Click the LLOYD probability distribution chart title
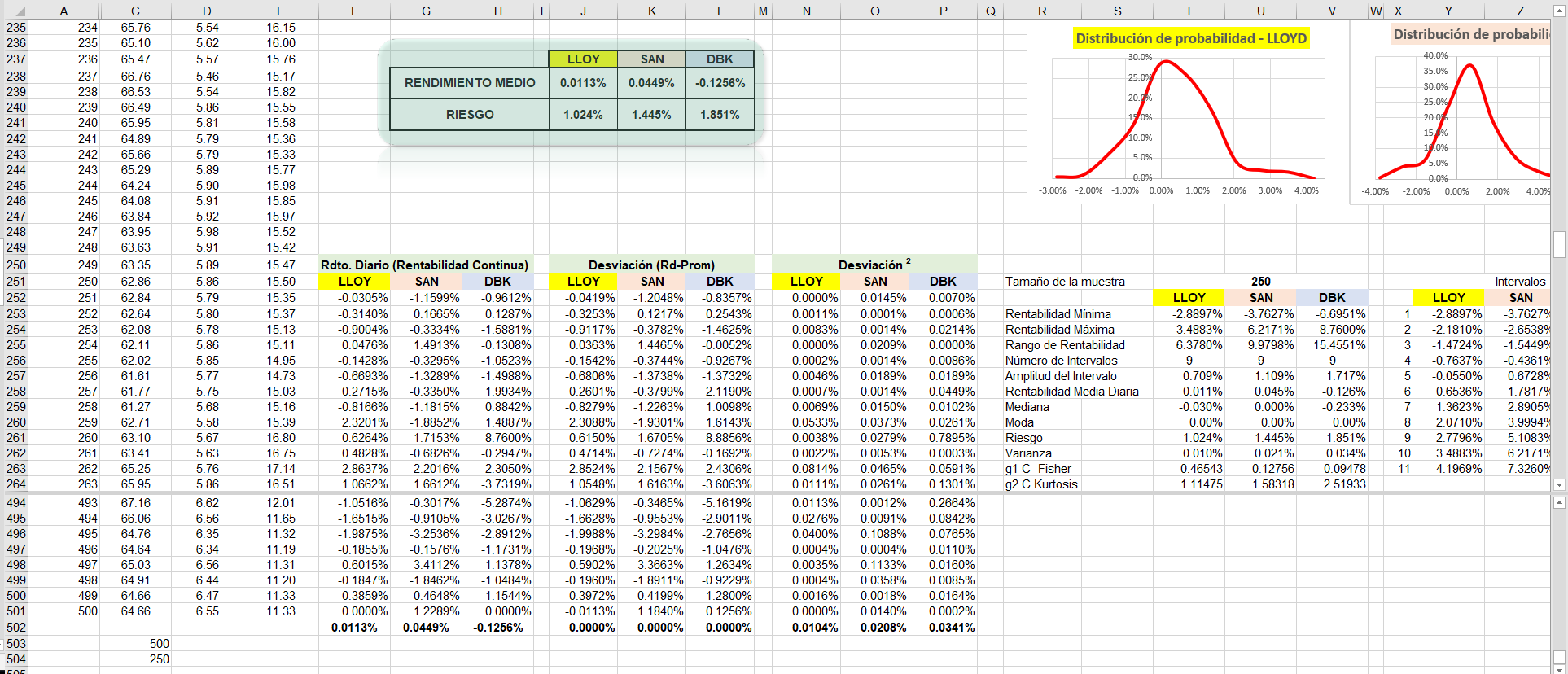Screen dimensions: 1568x674 [1190, 38]
